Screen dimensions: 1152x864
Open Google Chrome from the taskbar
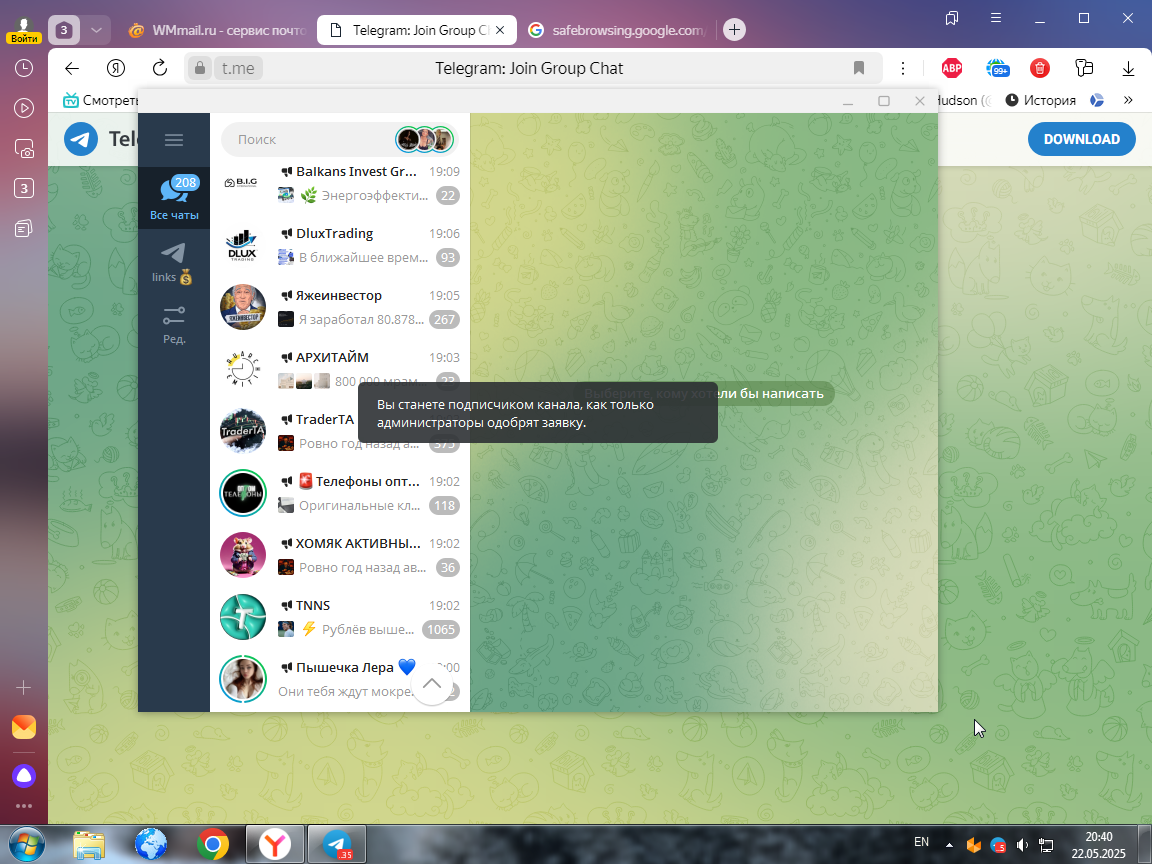coord(212,845)
